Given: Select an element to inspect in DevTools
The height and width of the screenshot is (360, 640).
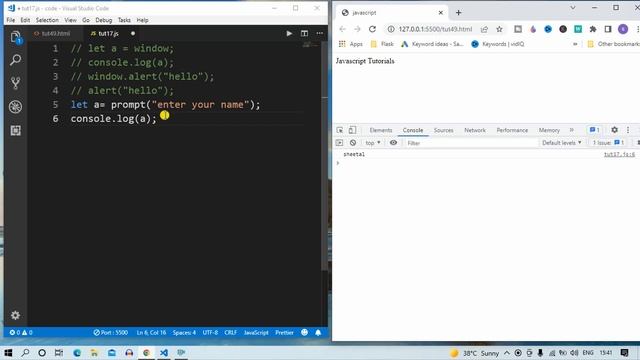Looking at the screenshot, I should pyautogui.click(x=340, y=130).
